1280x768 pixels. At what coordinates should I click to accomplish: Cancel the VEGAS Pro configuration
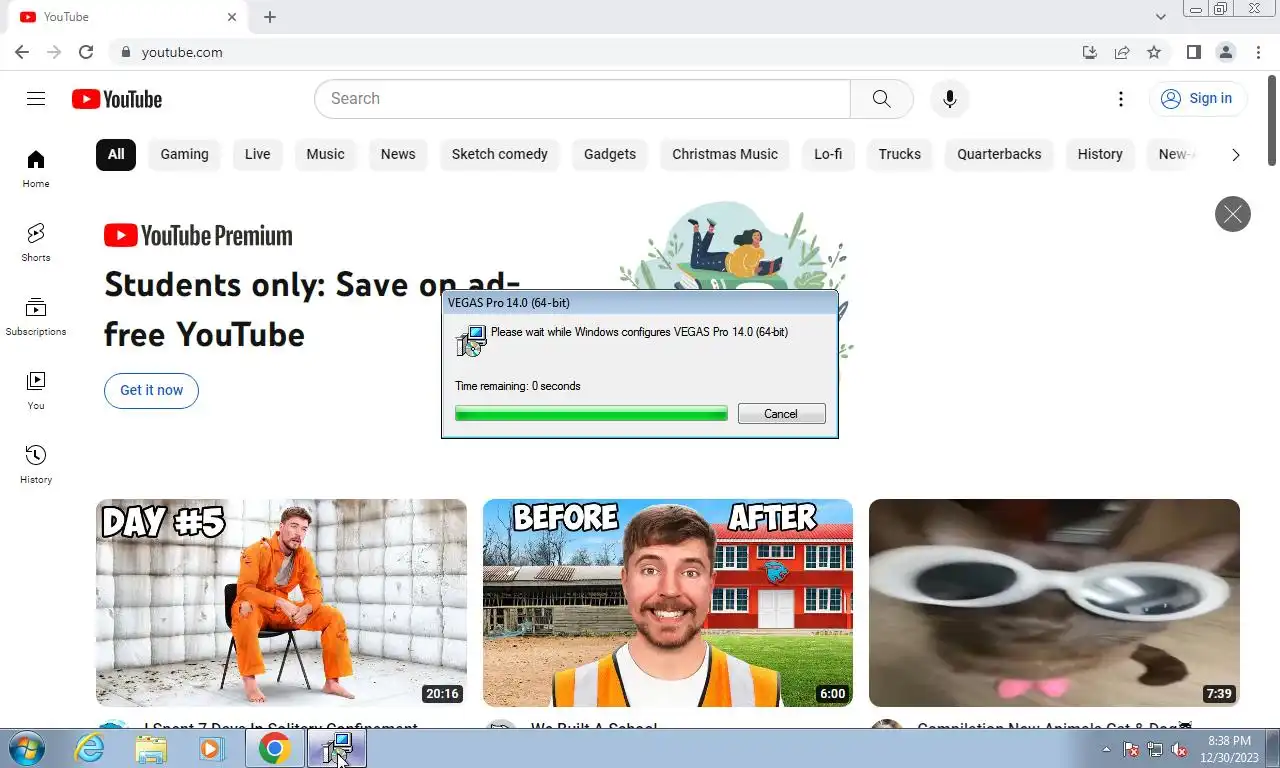tap(781, 414)
